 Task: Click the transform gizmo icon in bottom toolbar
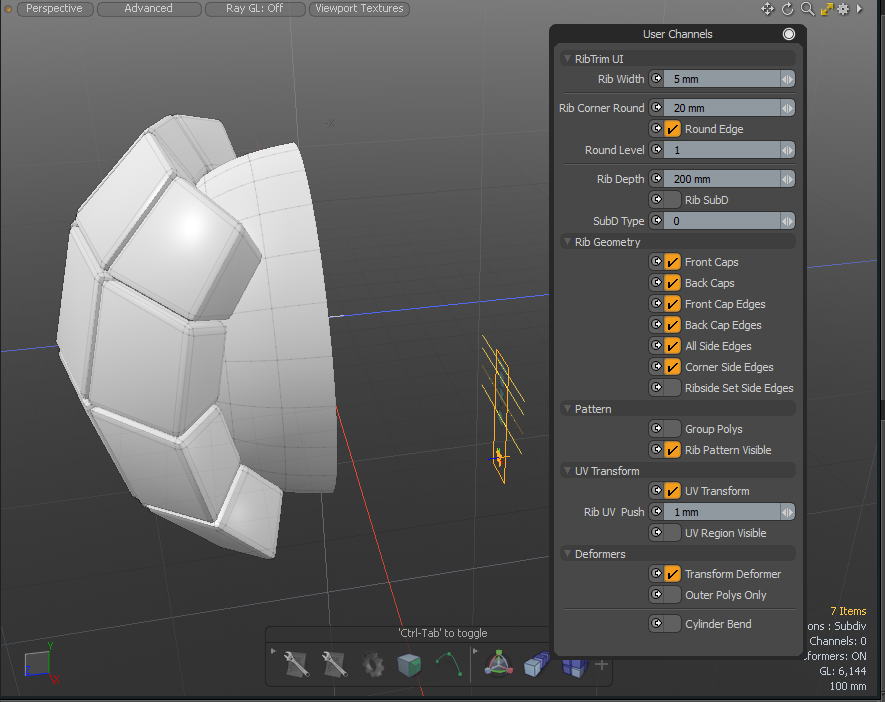point(498,664)
